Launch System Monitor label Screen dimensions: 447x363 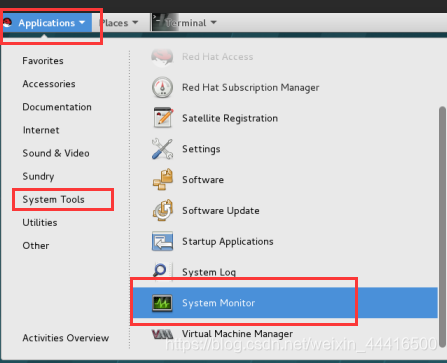click(218, 303)
